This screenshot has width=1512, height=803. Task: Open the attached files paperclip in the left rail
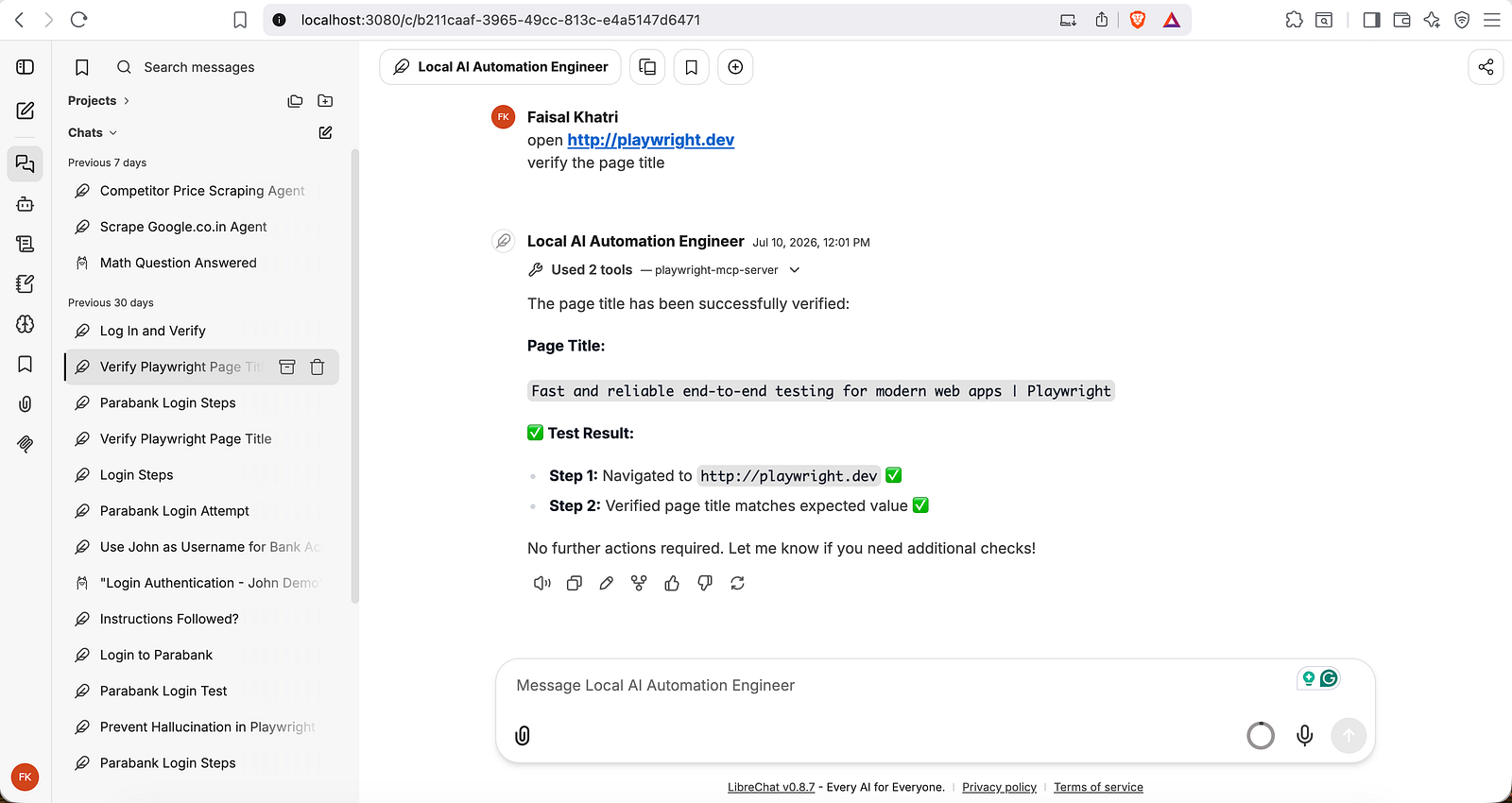(26, 403)
